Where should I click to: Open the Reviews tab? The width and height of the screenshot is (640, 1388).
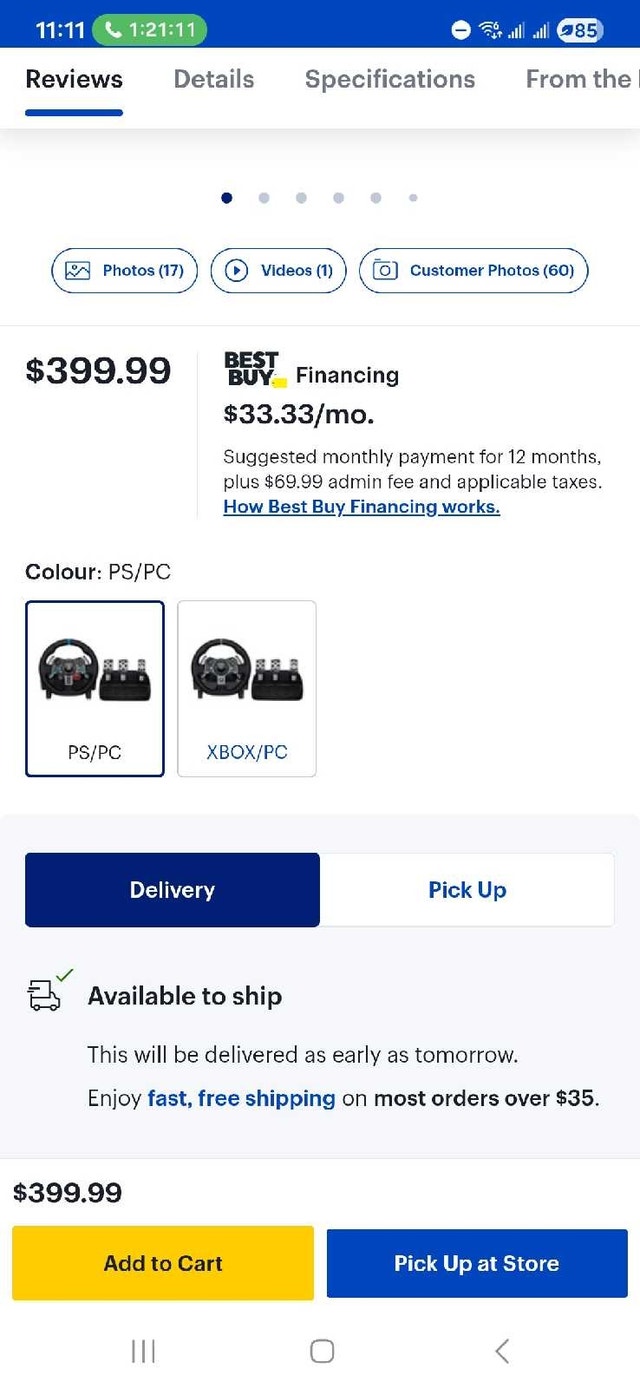(74, 79)
